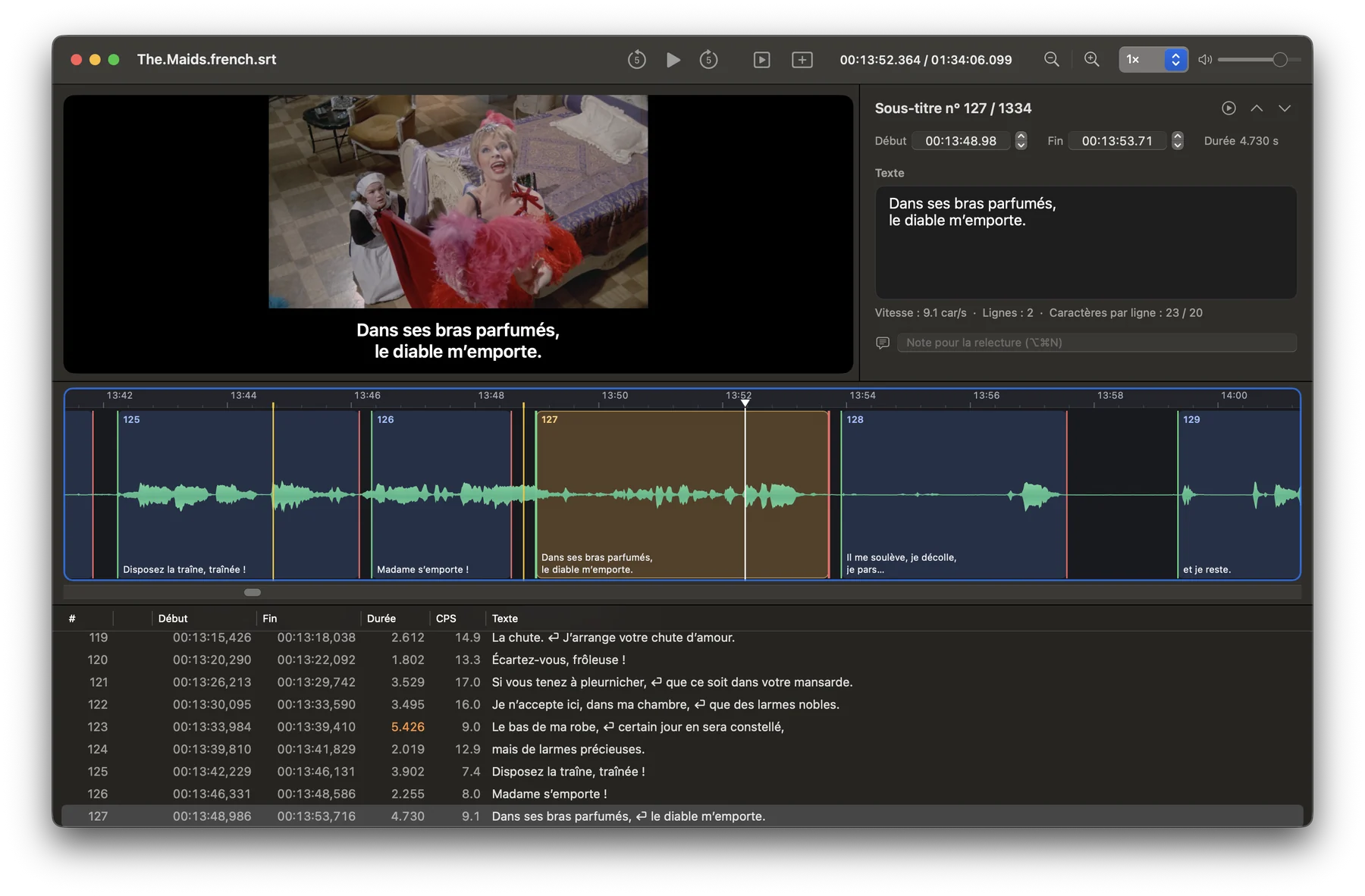Select row 126 'Madame s'emporte !'

[x=682, y=794]
